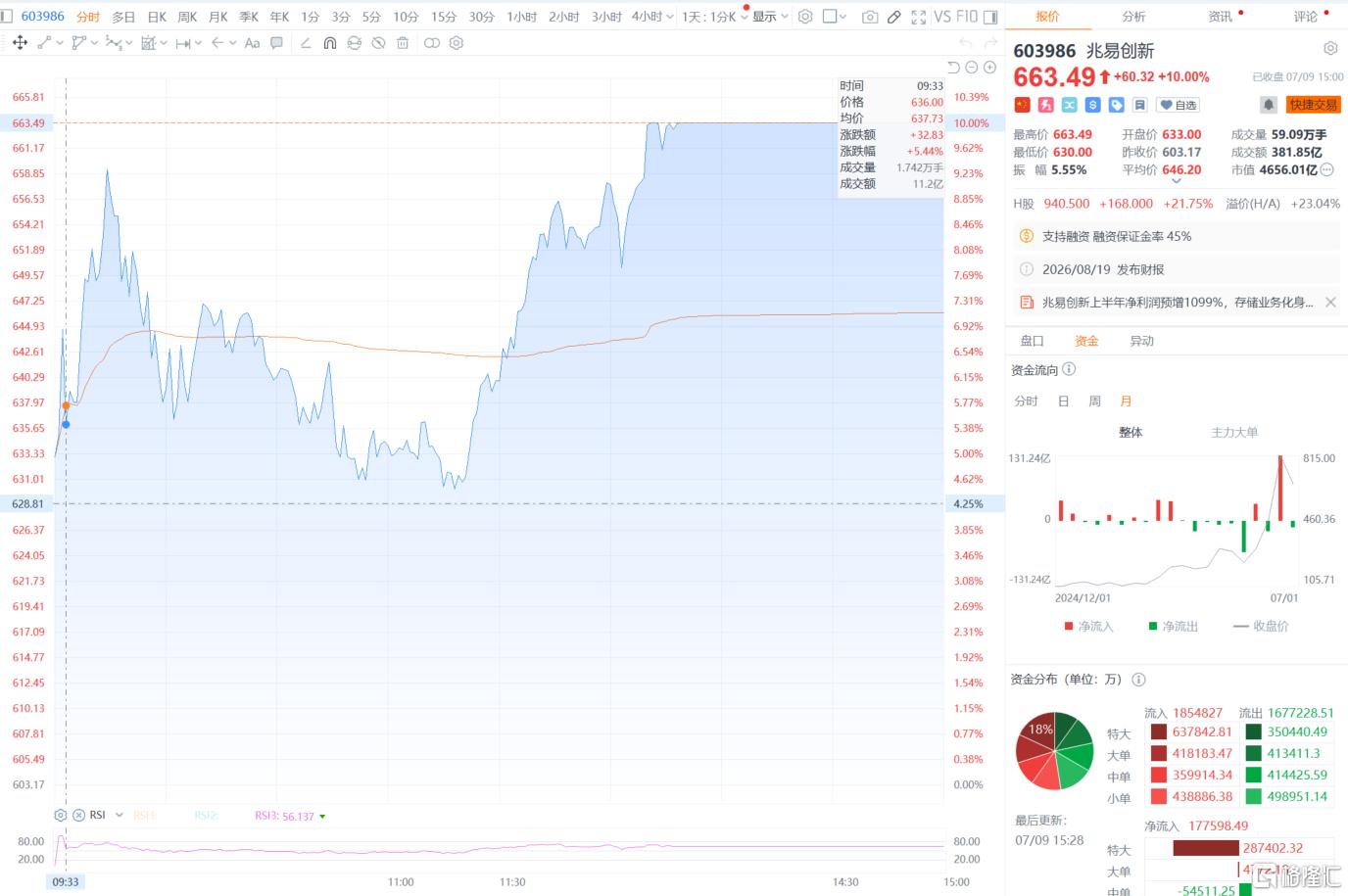Switch to the 分析 tab

coord(1133,17)
